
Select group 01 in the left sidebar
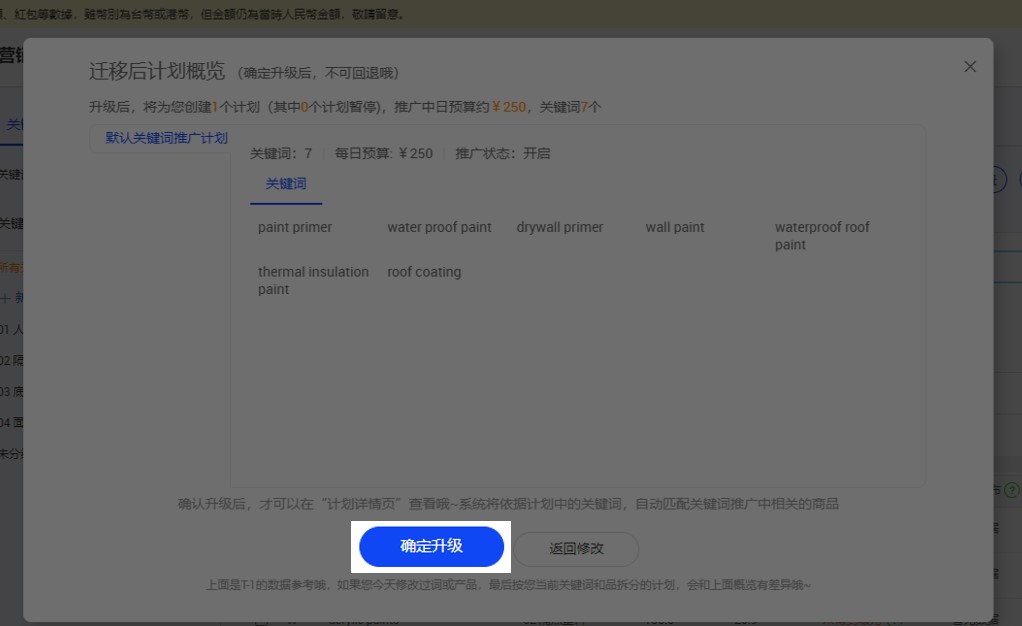[x=10, y=329]
